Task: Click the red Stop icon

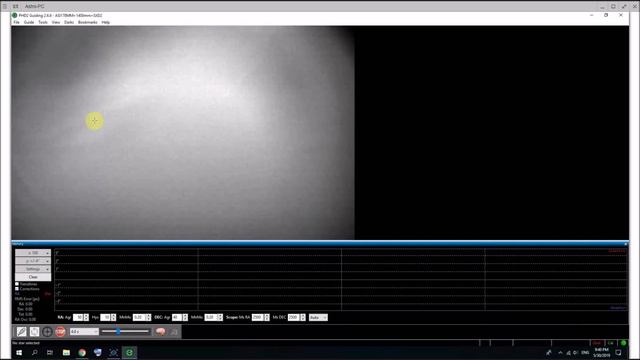Action: pyautogui.click(x=60, y=331)
